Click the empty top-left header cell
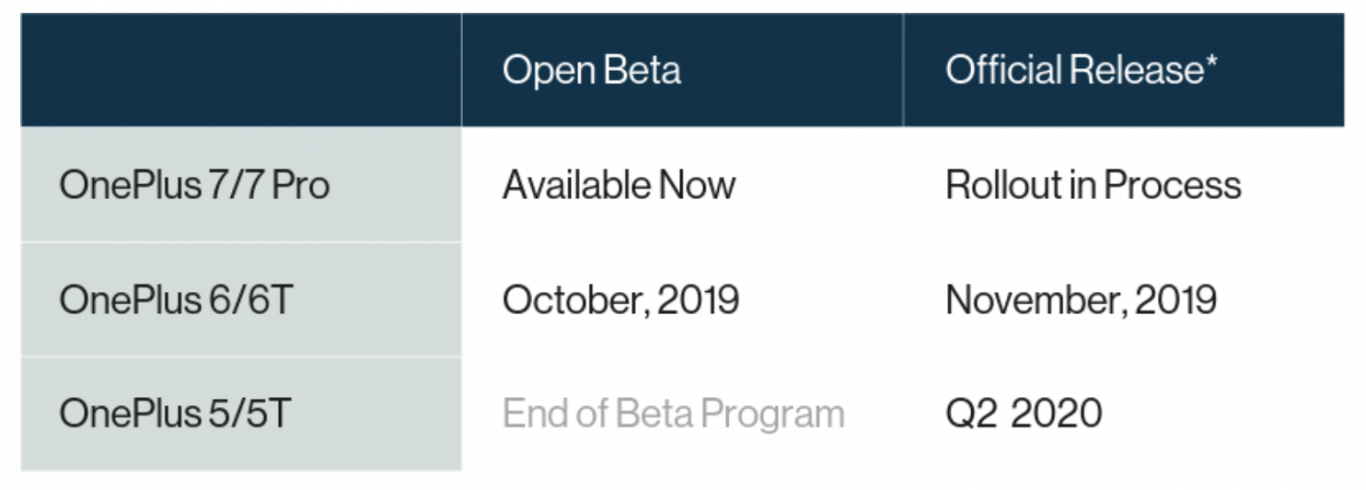The width and height of the screenshot is (1366, 490). [240, 70]
